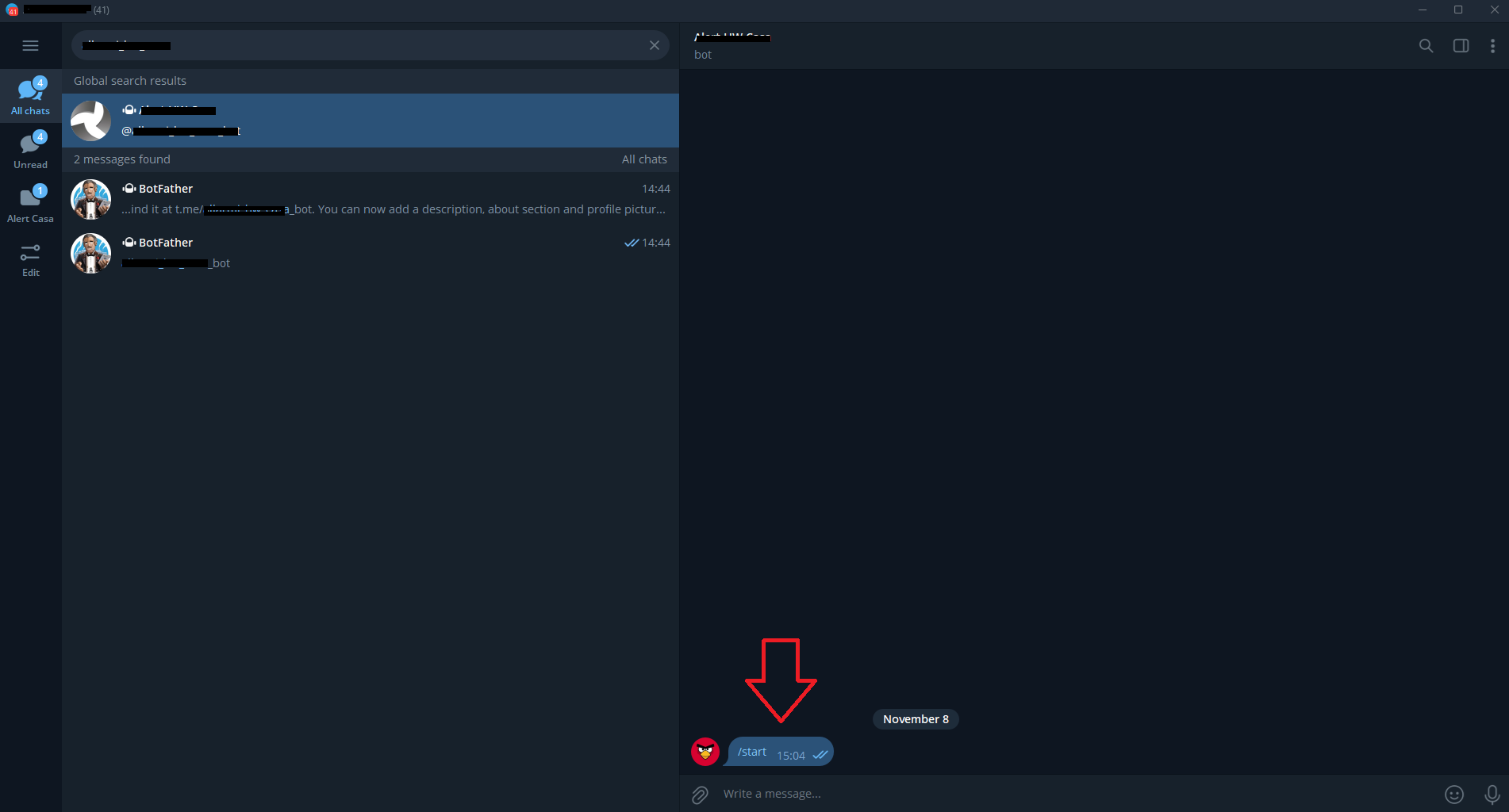
Task: Click the All chats filter link
Action: [x=643, y=159]
